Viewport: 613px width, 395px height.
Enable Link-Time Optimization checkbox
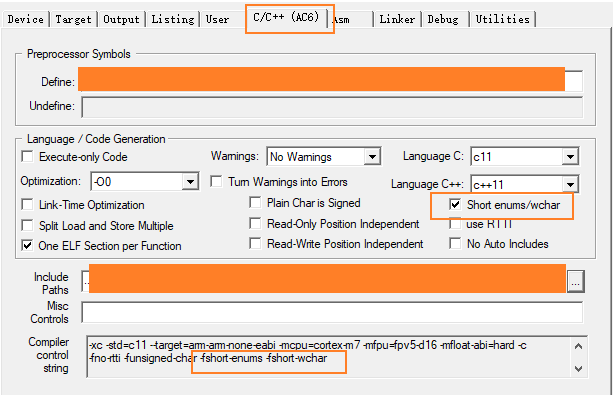point(27,205)
